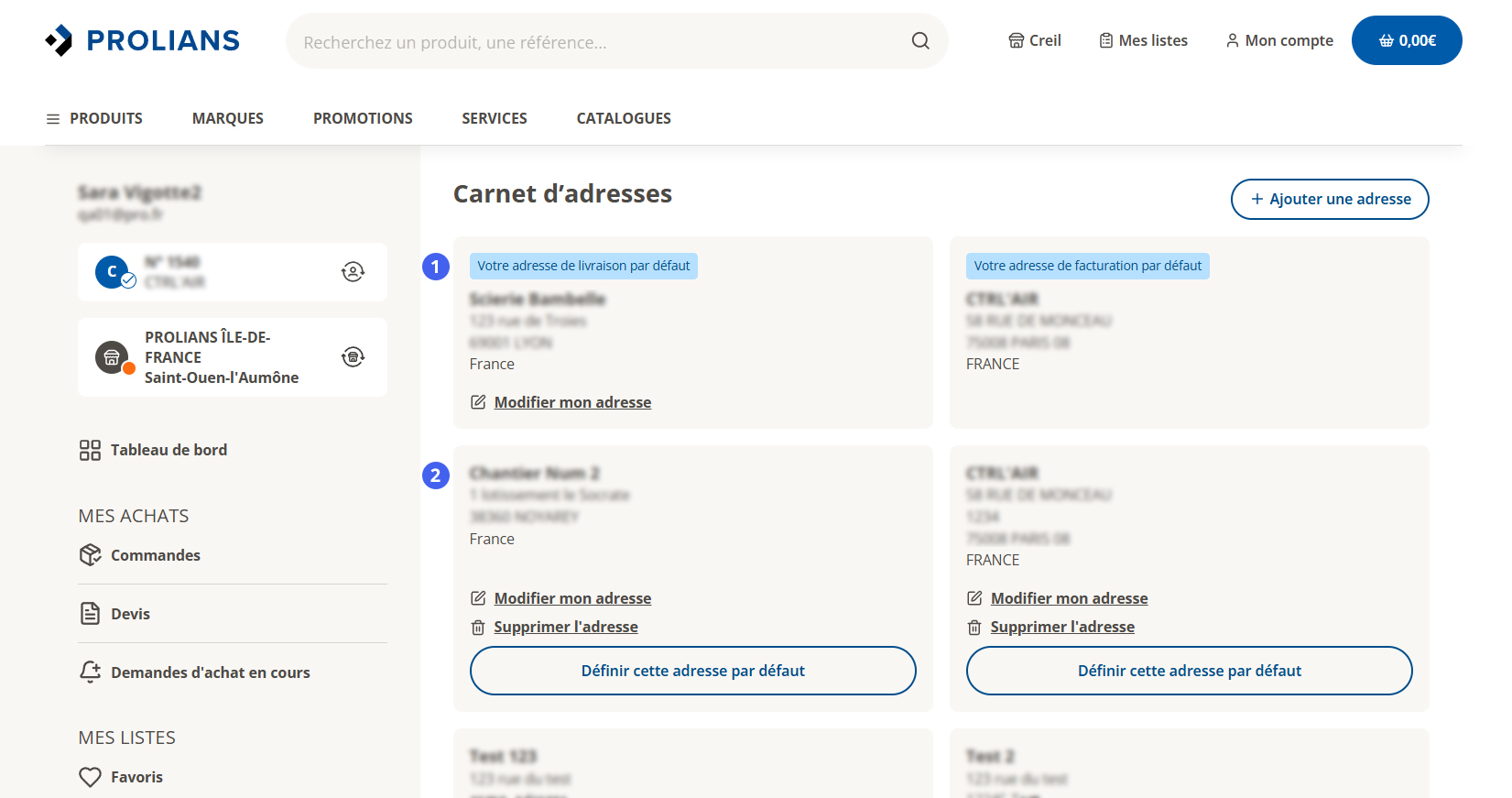Click the store avatar icon for Saint-Ouen-l'Aumône
Viewport: 1512px width, 798px height.
(112, 356)
